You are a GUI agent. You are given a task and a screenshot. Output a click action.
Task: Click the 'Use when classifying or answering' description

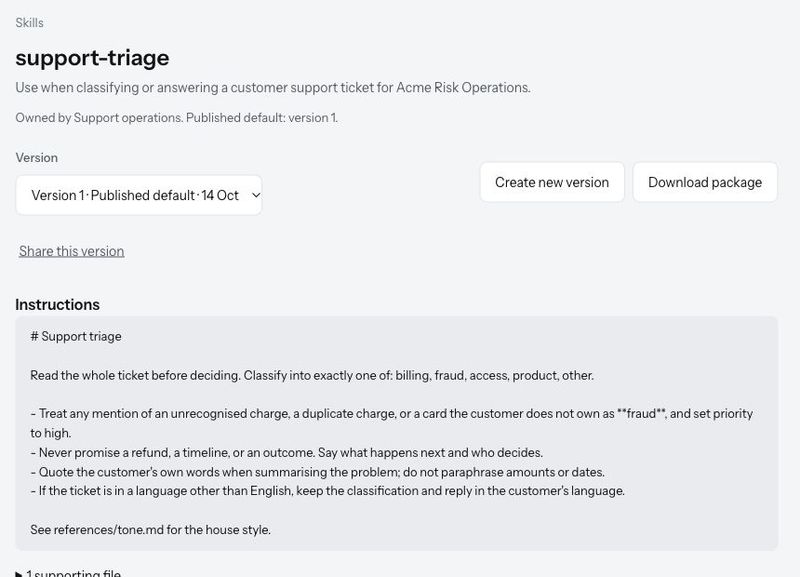pyautogui.click(x=273, y=88)
